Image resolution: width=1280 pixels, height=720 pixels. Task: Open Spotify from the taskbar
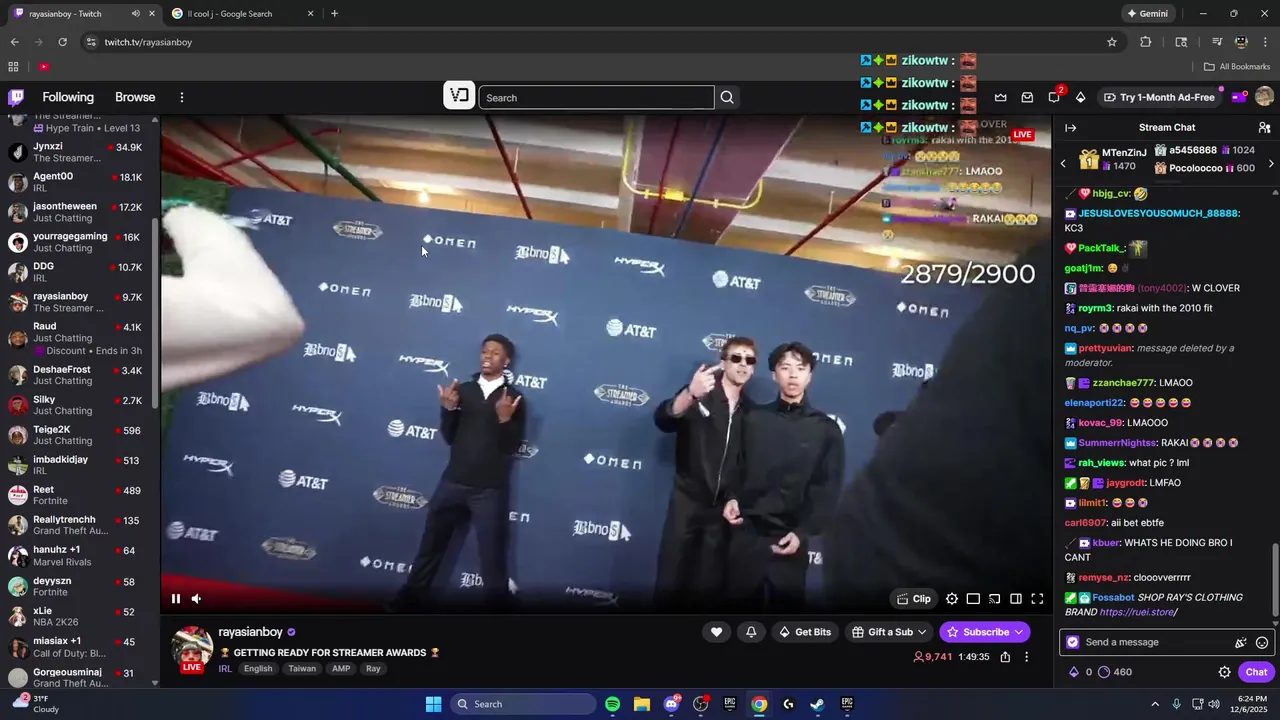point(613,704)
